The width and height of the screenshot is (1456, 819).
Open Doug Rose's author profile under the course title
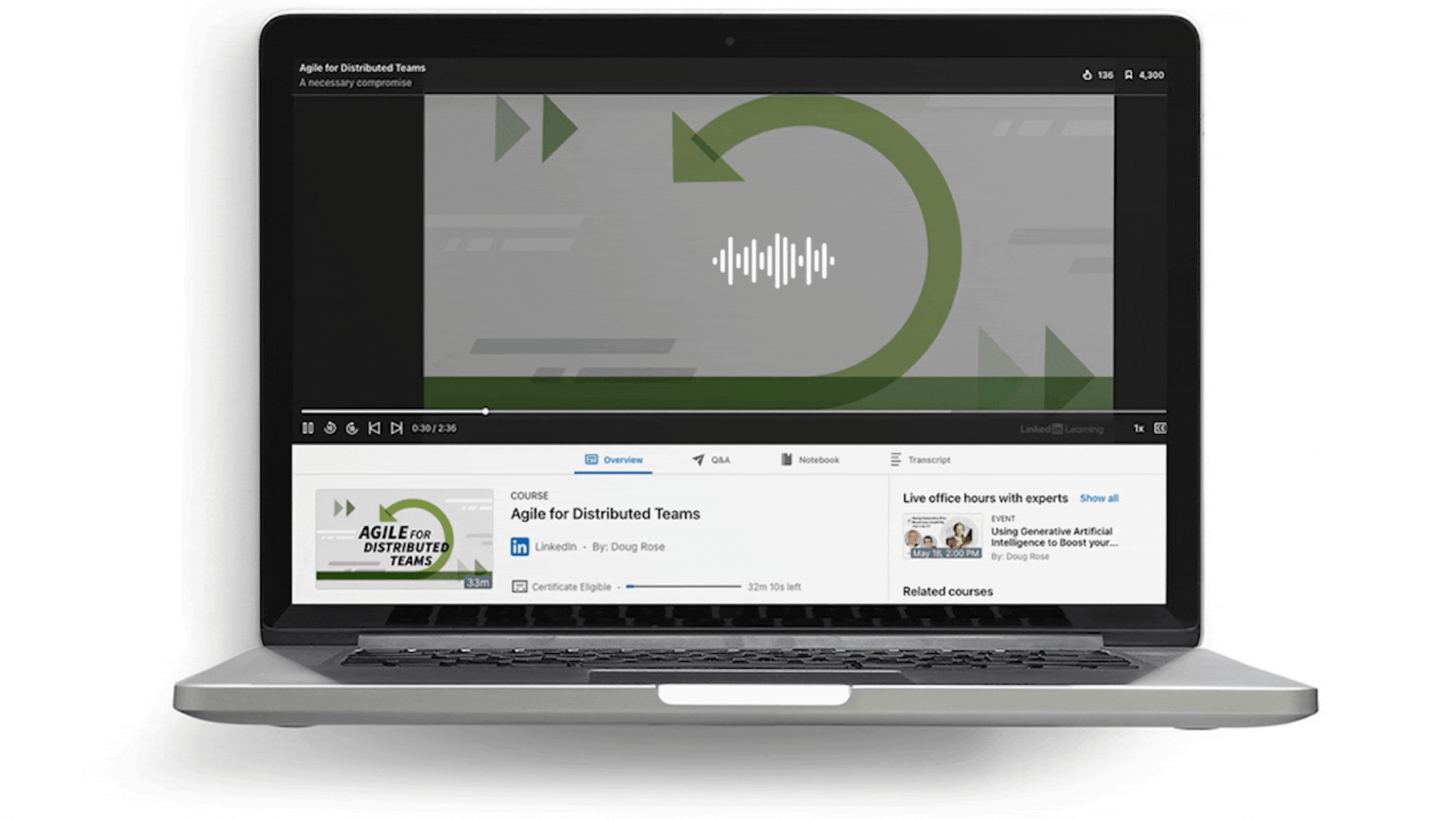[x=628, y=547]
